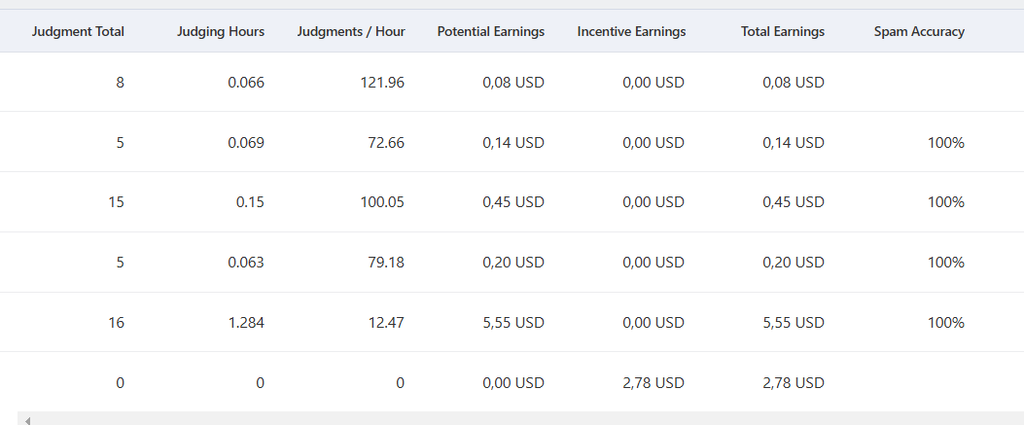Select the 2,78 USD incentive earnings cell

(x=653, y=383)
